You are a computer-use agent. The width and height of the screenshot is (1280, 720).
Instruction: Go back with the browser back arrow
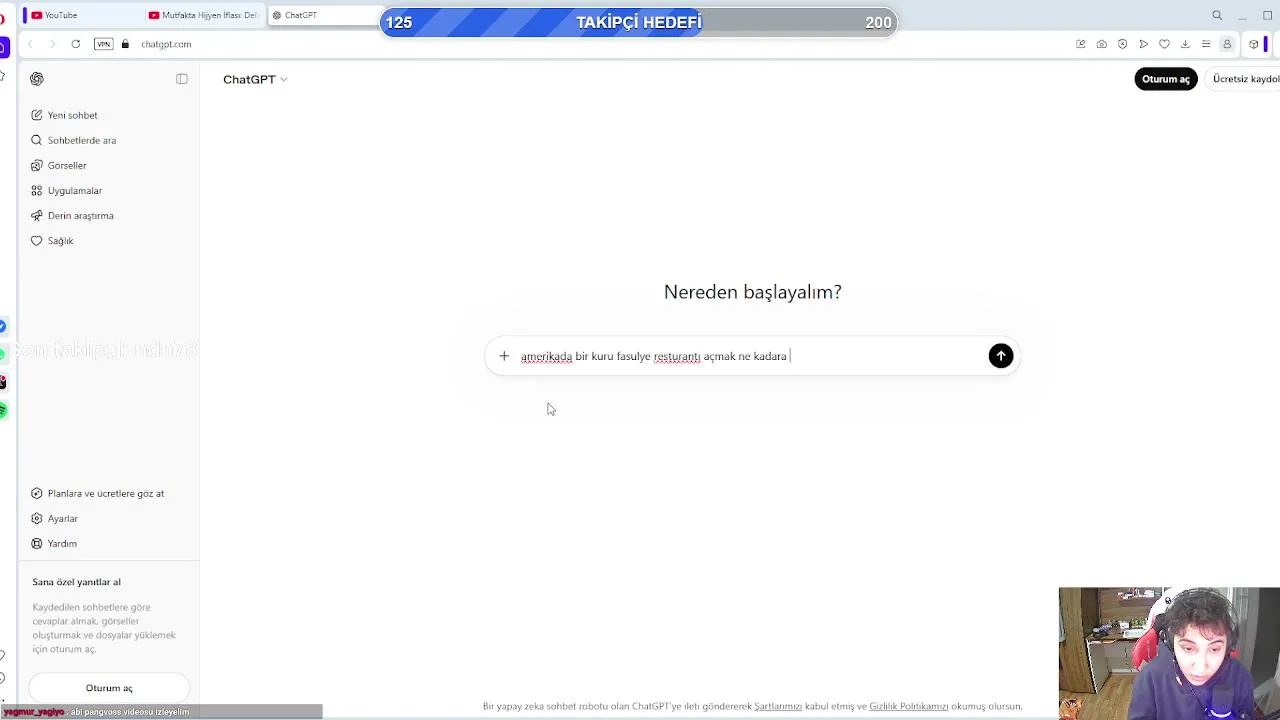[30, 44]
